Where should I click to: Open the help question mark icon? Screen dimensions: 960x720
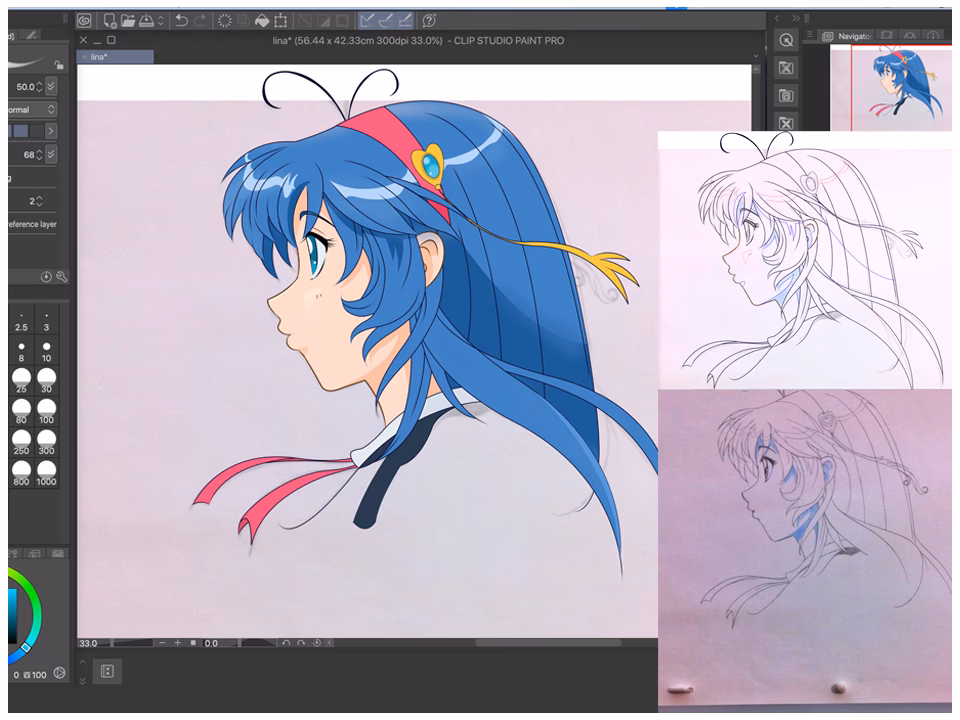[x=429, y=20]
